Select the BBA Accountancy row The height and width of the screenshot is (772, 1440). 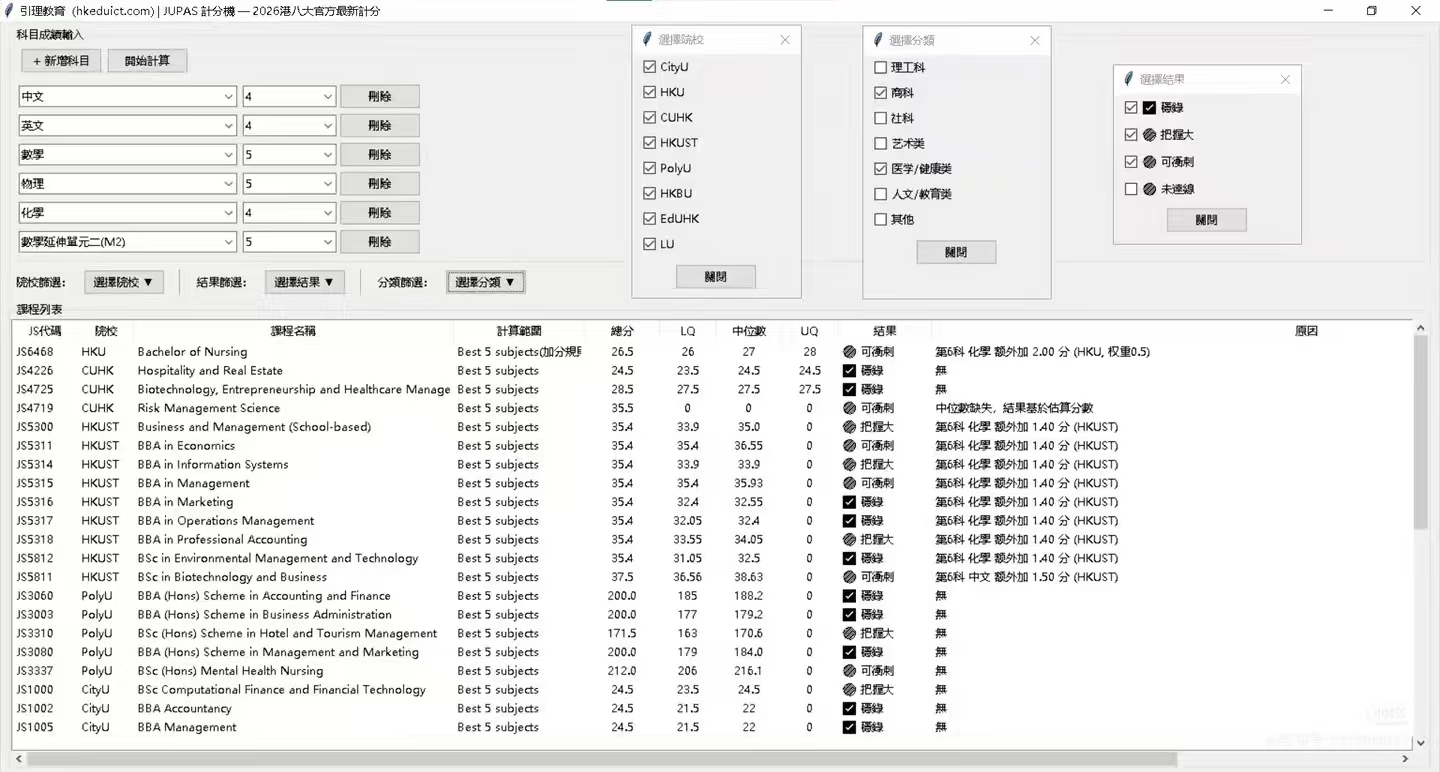tap(713, 709)
